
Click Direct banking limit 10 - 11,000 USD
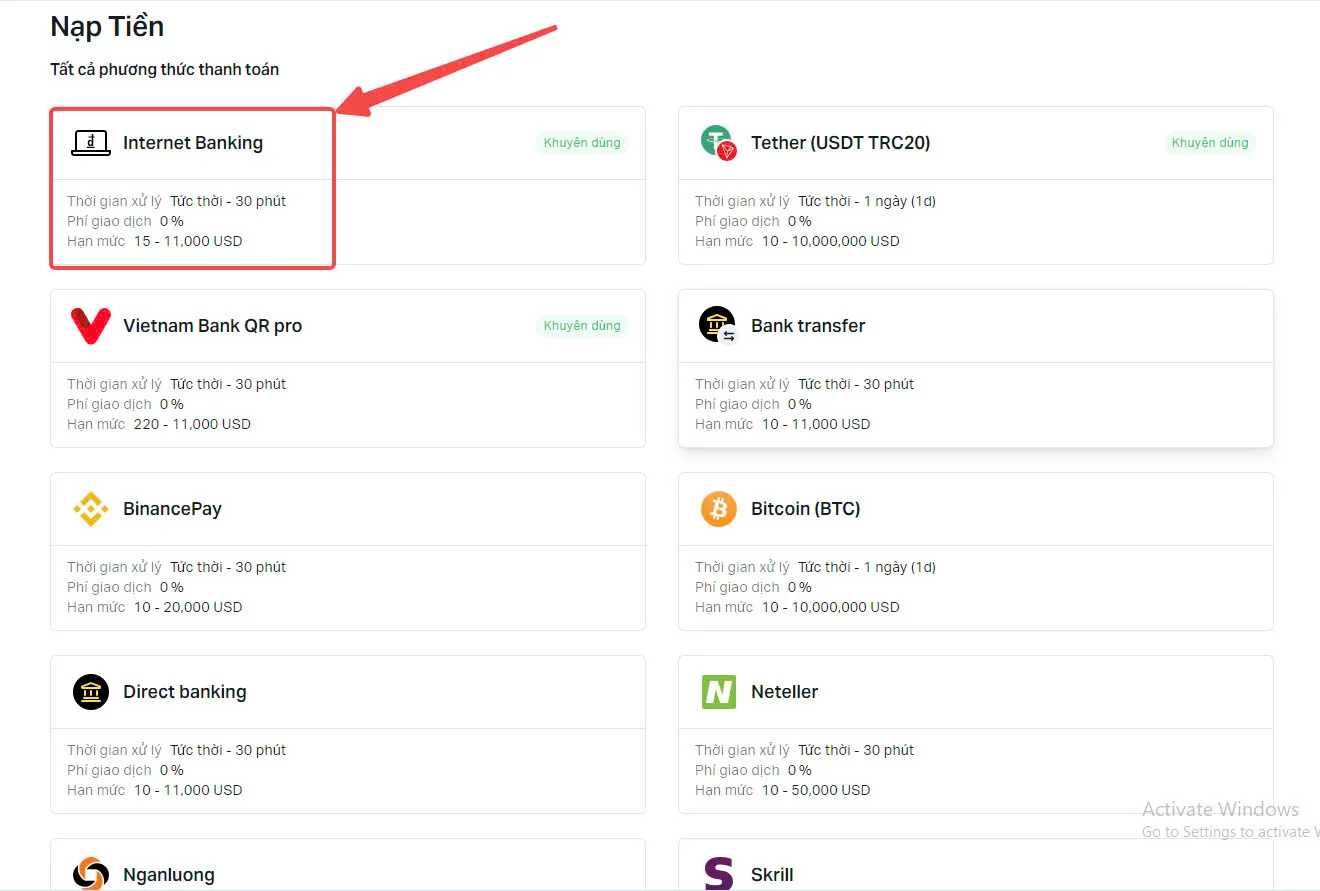coord(188,790)
